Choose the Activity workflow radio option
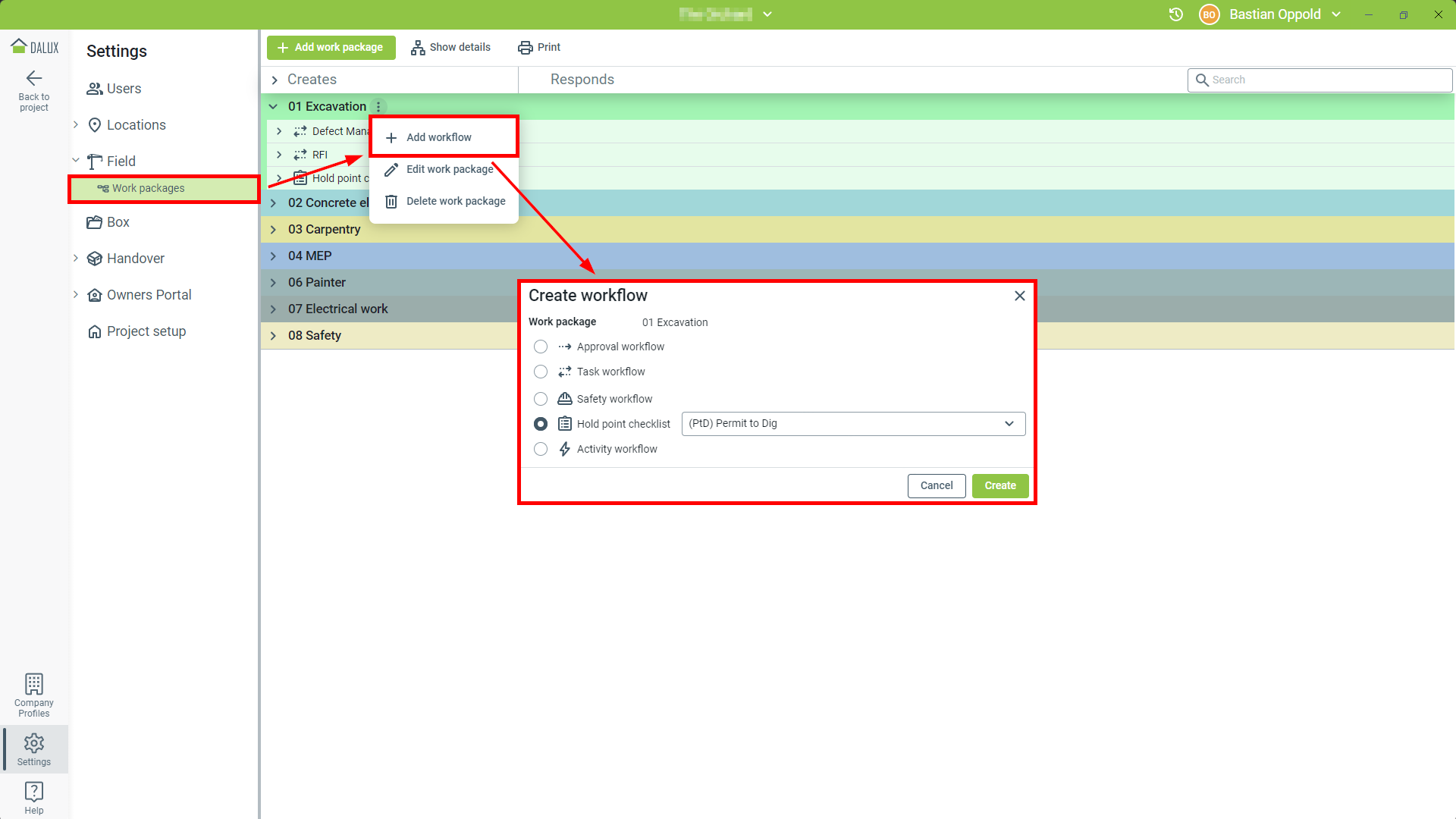Screen dimensions: 1456x819 (x=541, y=449)
